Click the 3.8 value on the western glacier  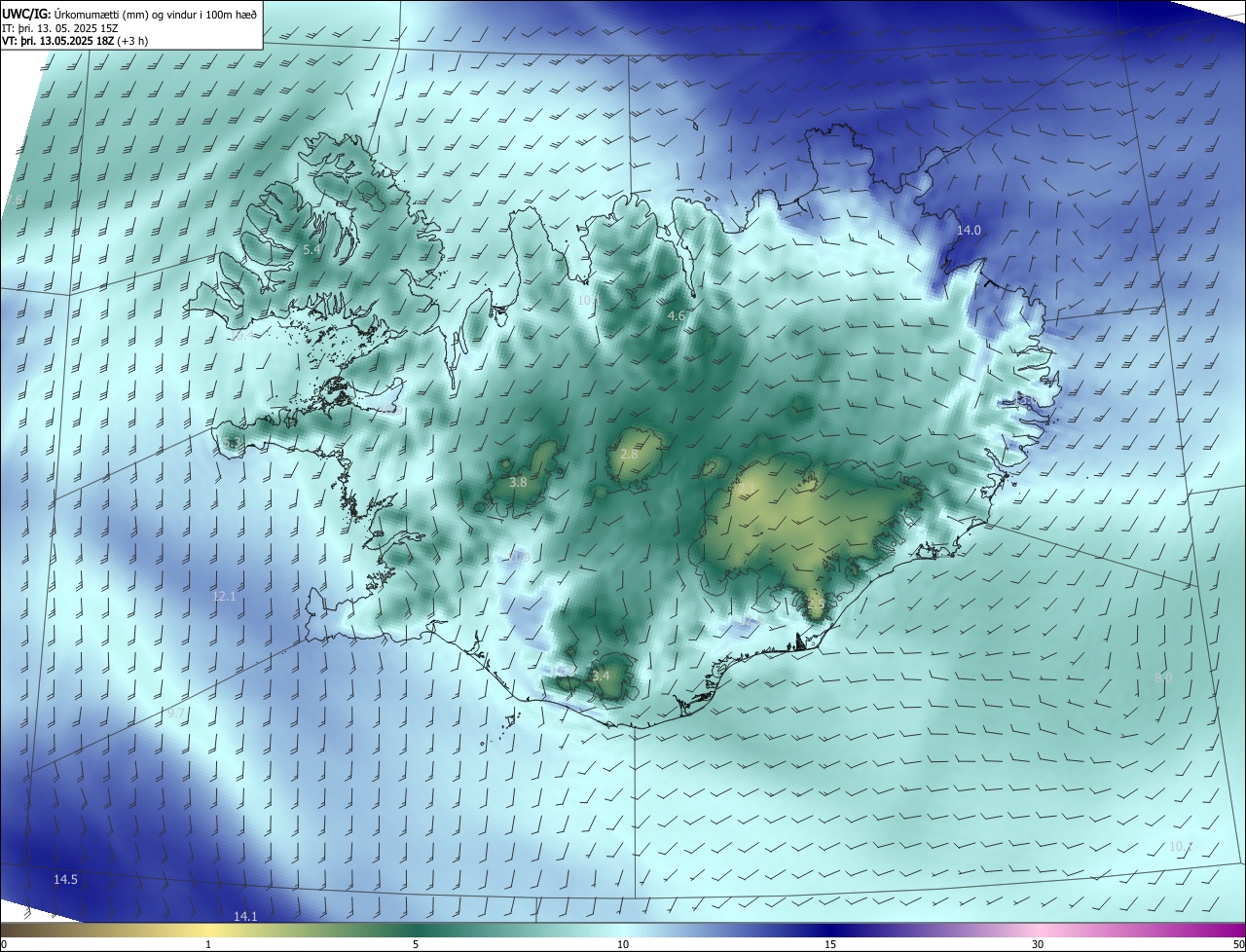[518, 482]
